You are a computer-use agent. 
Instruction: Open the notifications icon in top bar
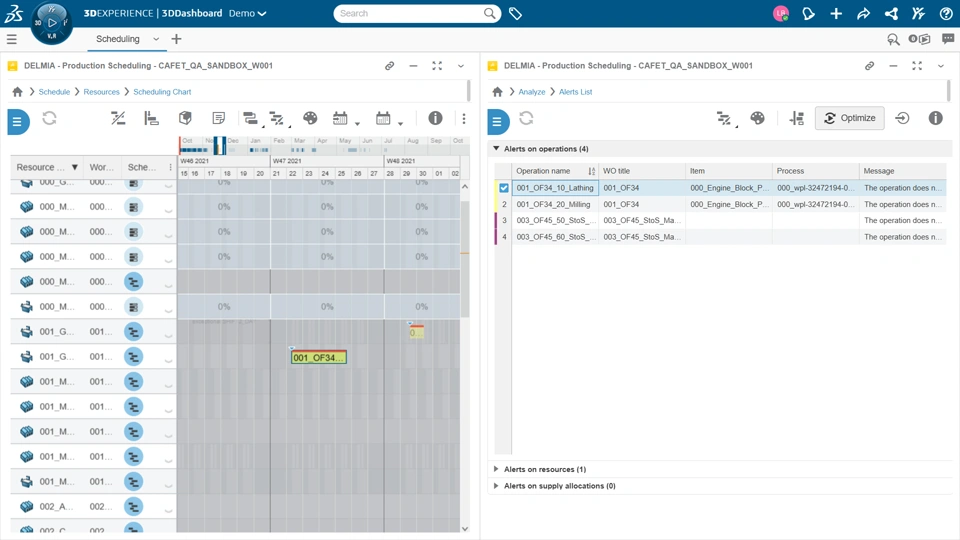point(808,13)
